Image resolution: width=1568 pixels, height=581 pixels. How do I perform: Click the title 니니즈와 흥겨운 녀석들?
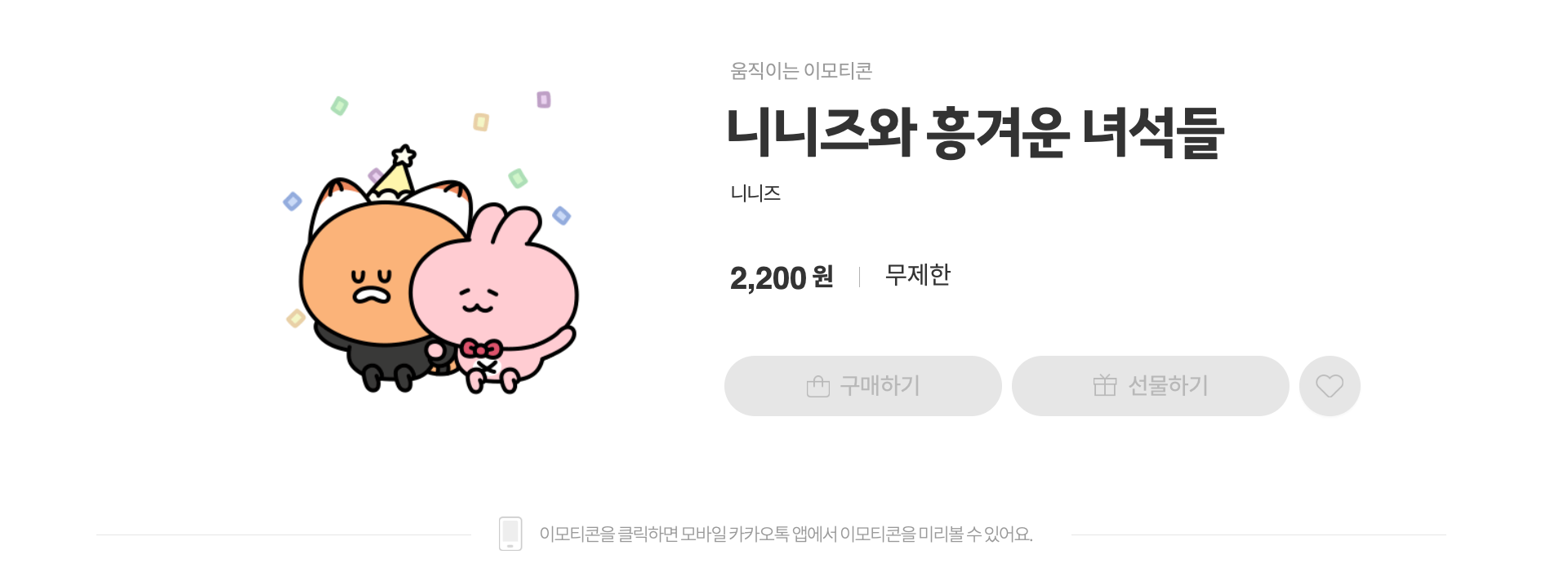tap(974, 133)
